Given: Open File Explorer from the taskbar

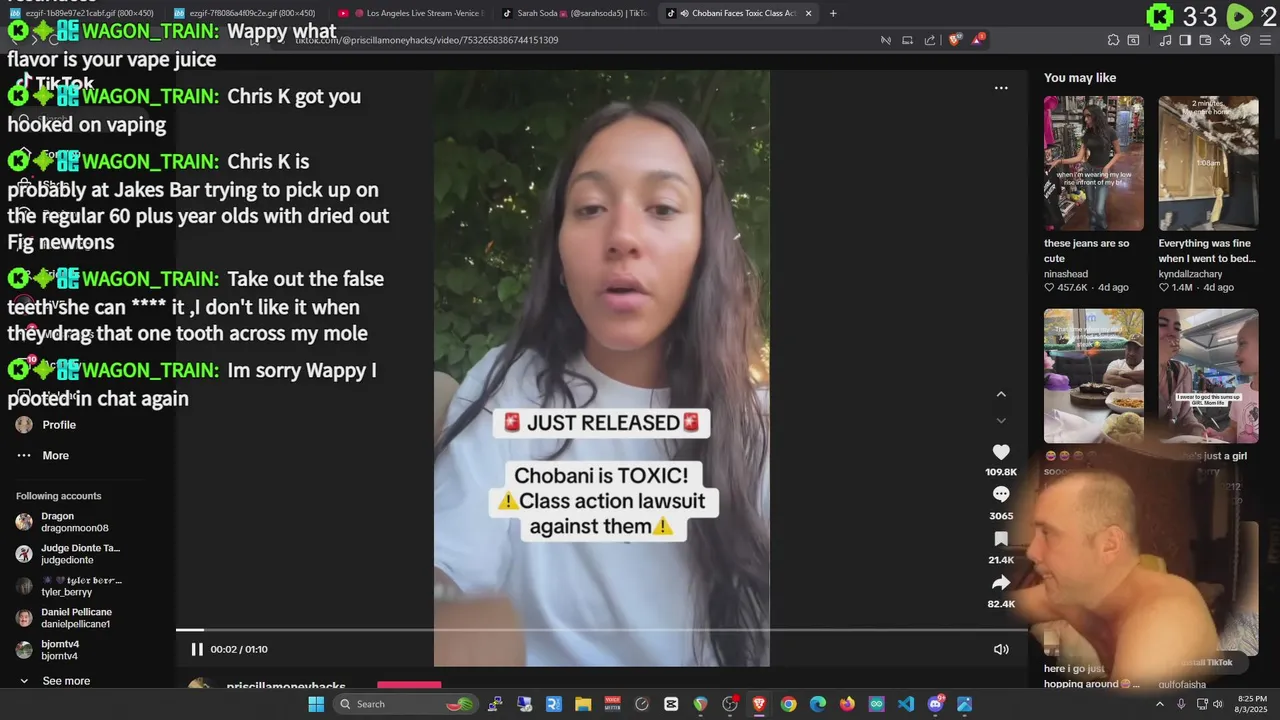Looking at the screenshot, I should (x=583, y=704).
